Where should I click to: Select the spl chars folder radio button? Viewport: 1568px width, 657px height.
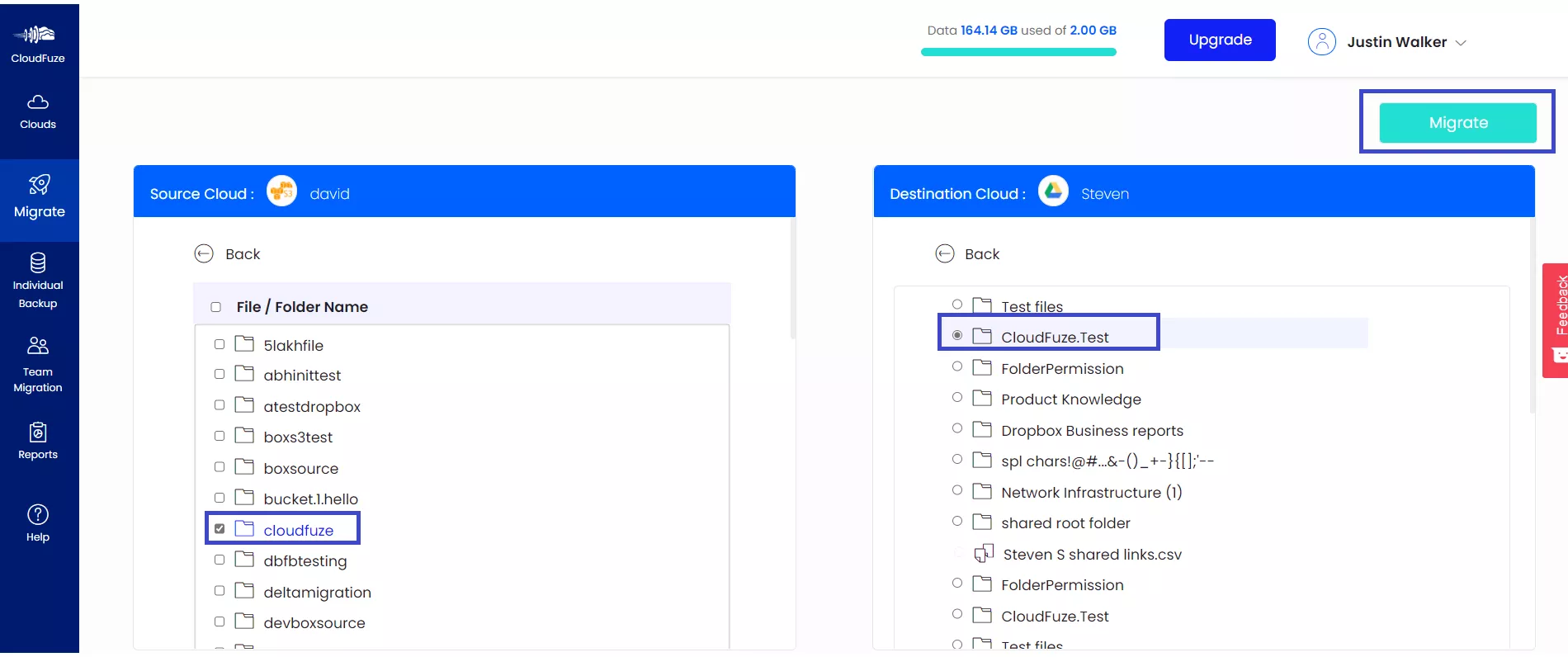click(957, 459)
